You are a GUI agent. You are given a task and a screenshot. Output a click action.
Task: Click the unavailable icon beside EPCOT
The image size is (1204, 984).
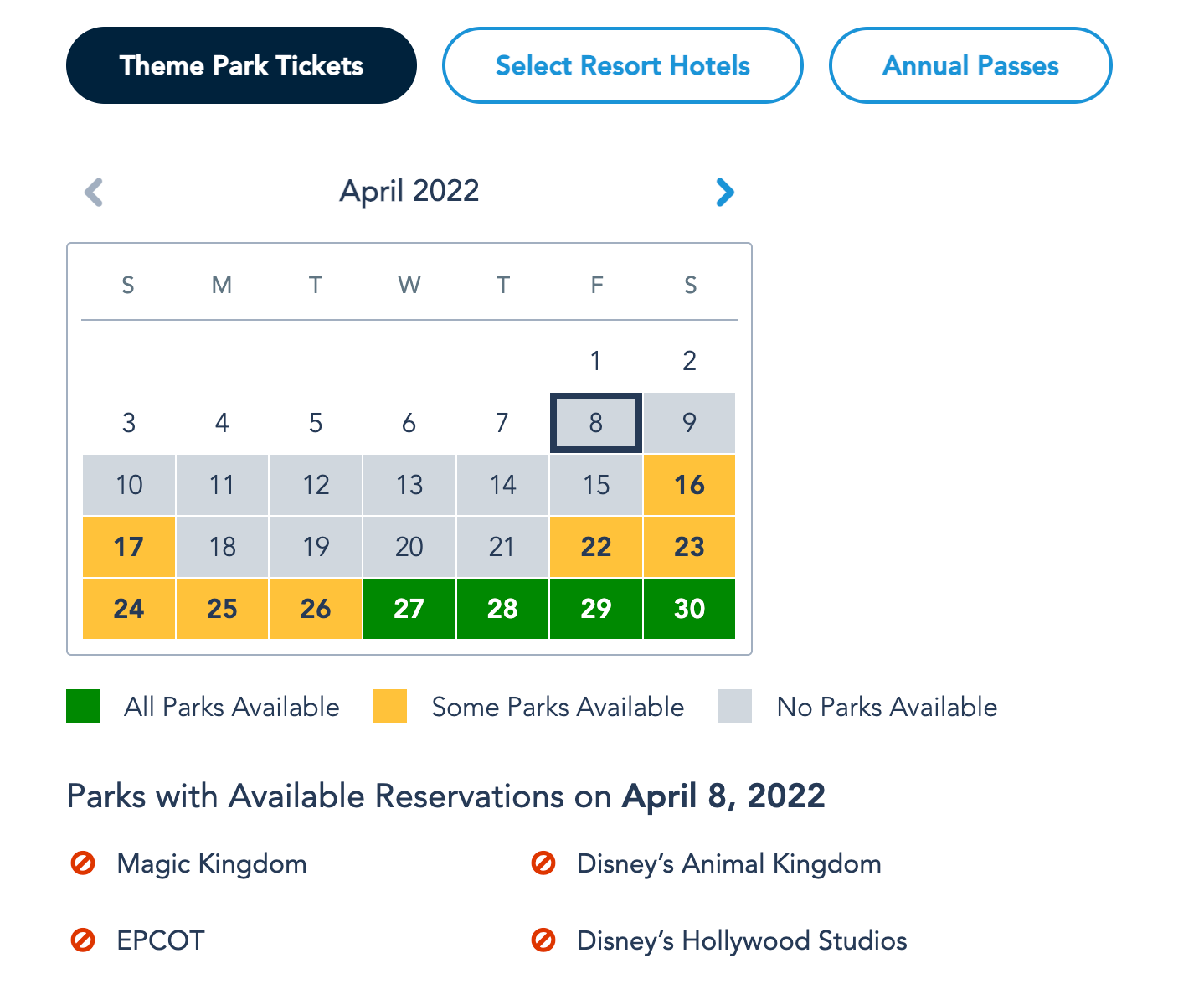83,940
